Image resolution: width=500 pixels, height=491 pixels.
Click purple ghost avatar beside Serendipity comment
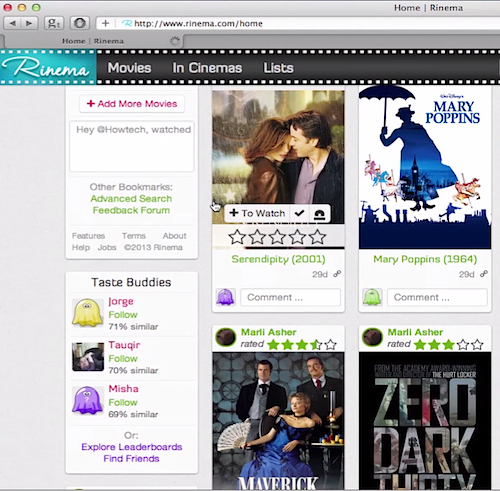pos(226,297)
